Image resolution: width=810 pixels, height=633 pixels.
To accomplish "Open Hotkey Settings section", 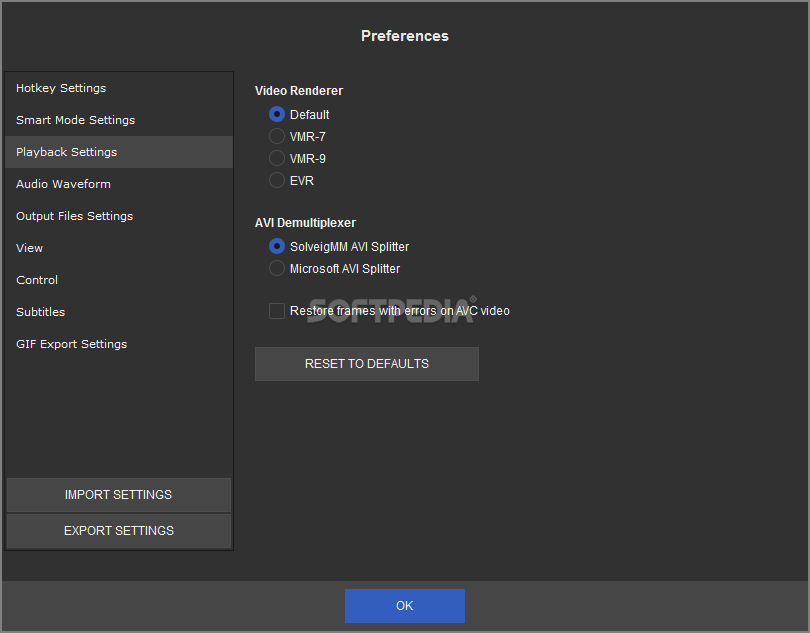I will [119, 88].
